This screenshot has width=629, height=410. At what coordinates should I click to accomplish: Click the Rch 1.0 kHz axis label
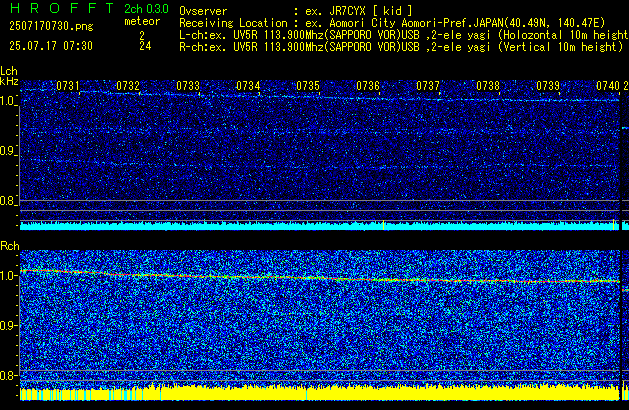coord(8,276)
